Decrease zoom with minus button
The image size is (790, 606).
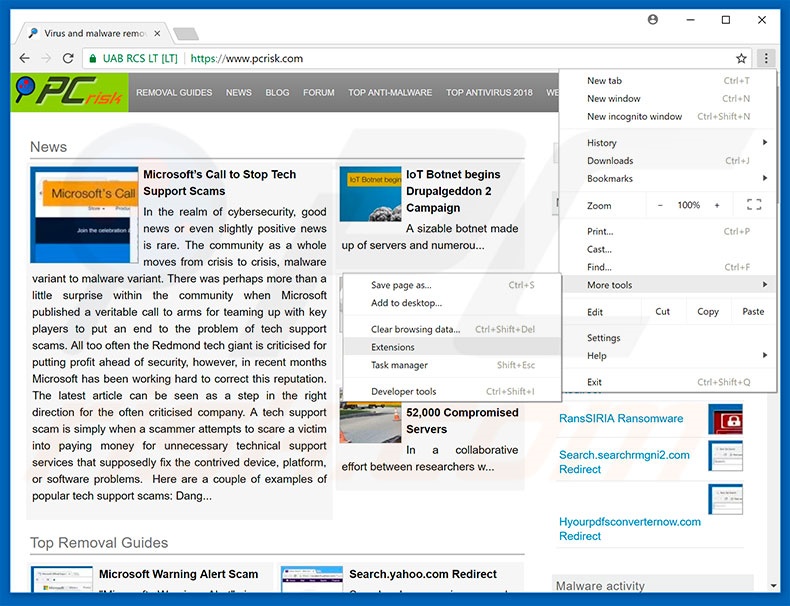tap(660, 205)
